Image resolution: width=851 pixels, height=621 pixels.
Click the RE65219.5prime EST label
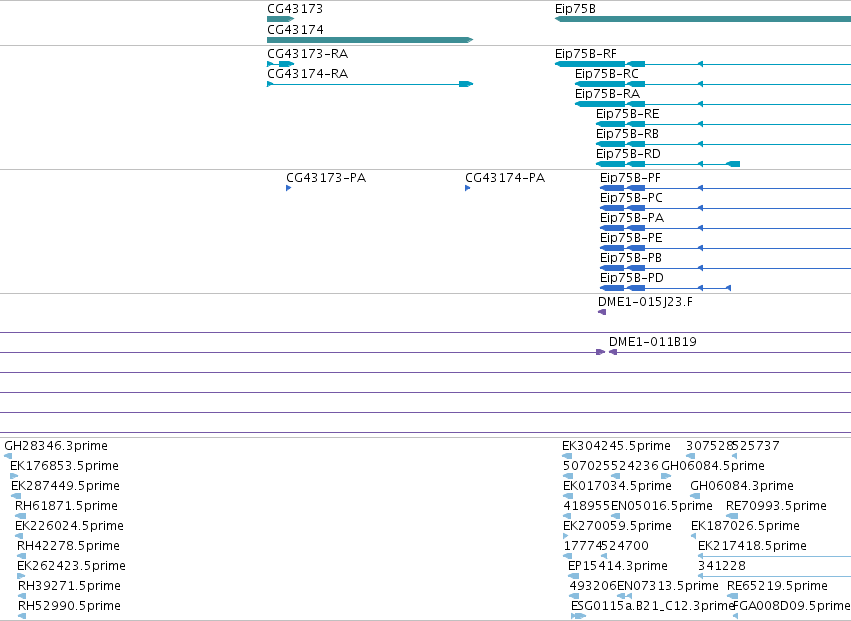(x=777, y=586)
